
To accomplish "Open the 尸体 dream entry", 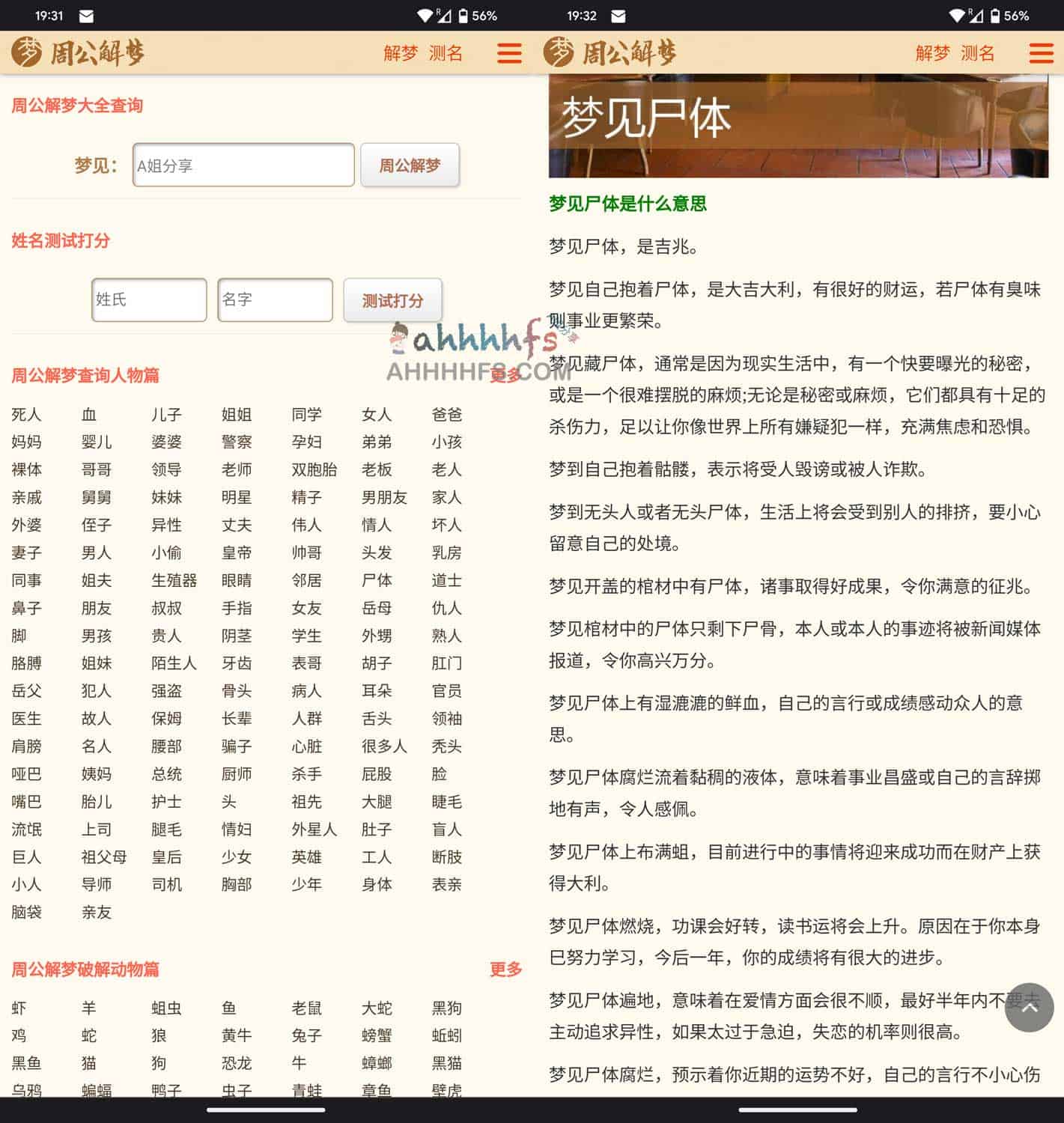I will click(377, 581).
